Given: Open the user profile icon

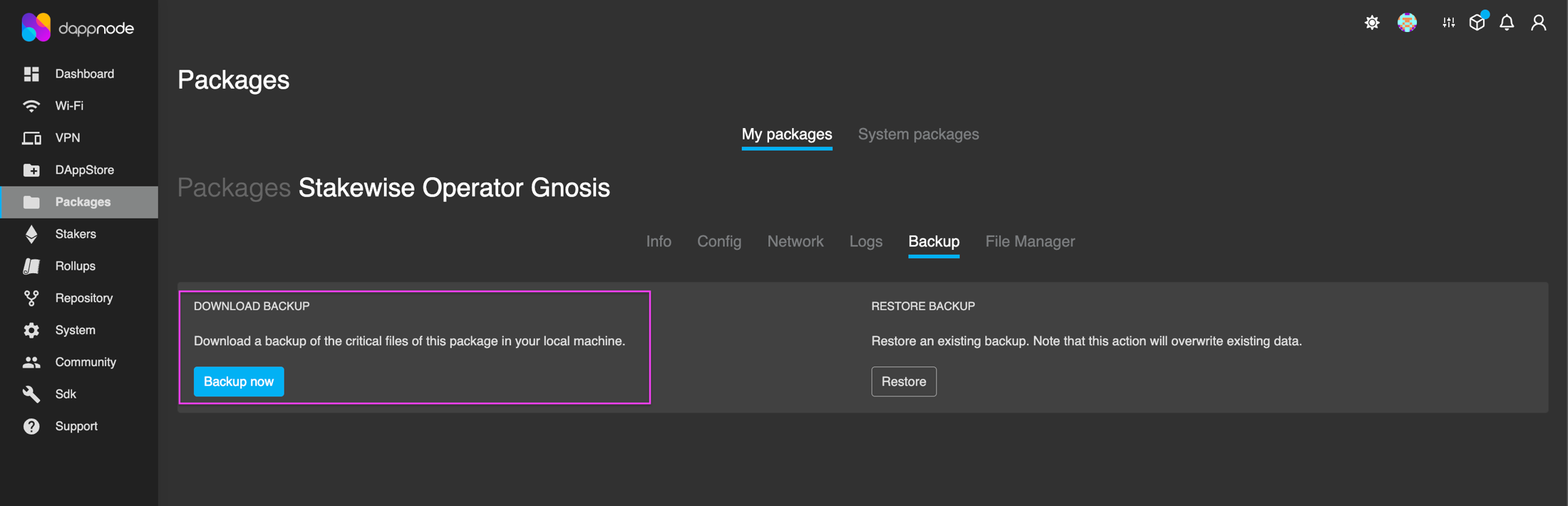Looking at the screenshot, I should coord(1538,23).
